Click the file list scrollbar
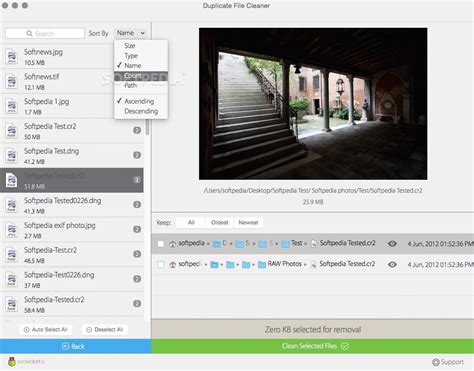The image size is (474, 371). point(147,127)
